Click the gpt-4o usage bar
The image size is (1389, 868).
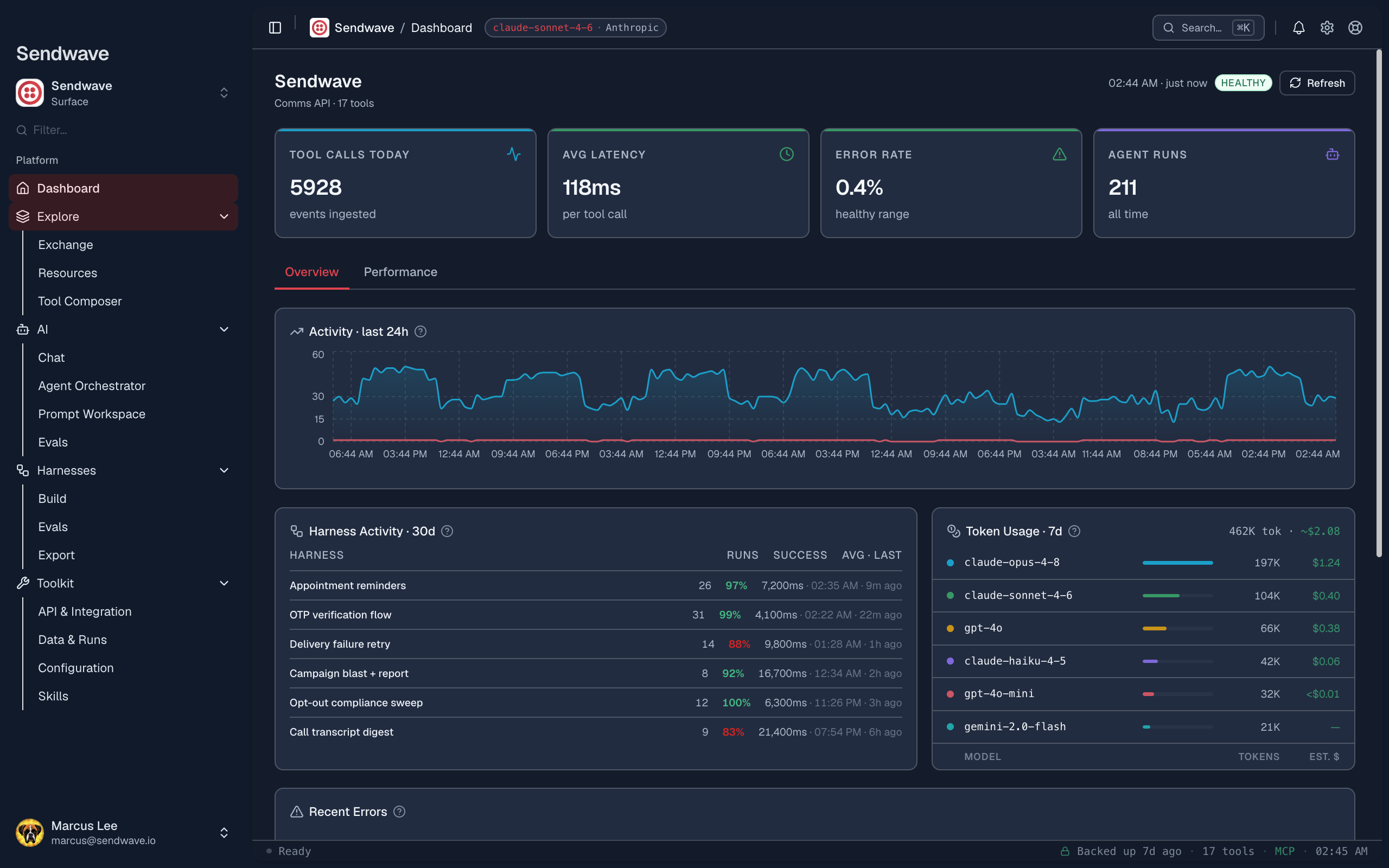point(1178,629)
